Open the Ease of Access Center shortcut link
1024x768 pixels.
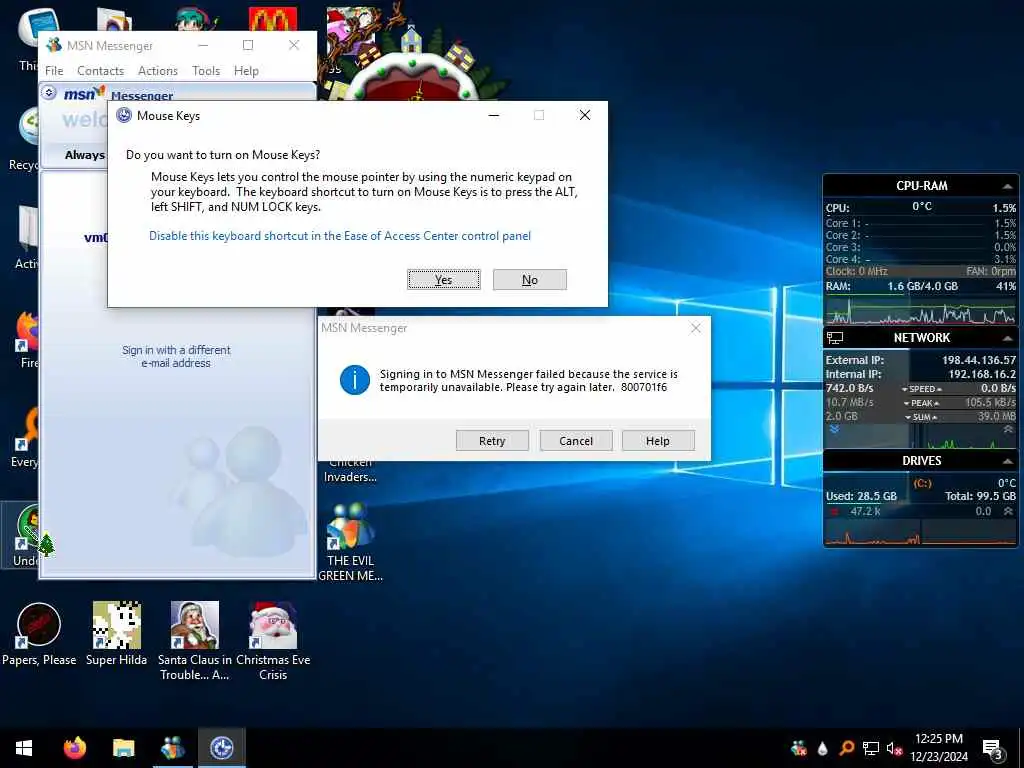[340, 236]
